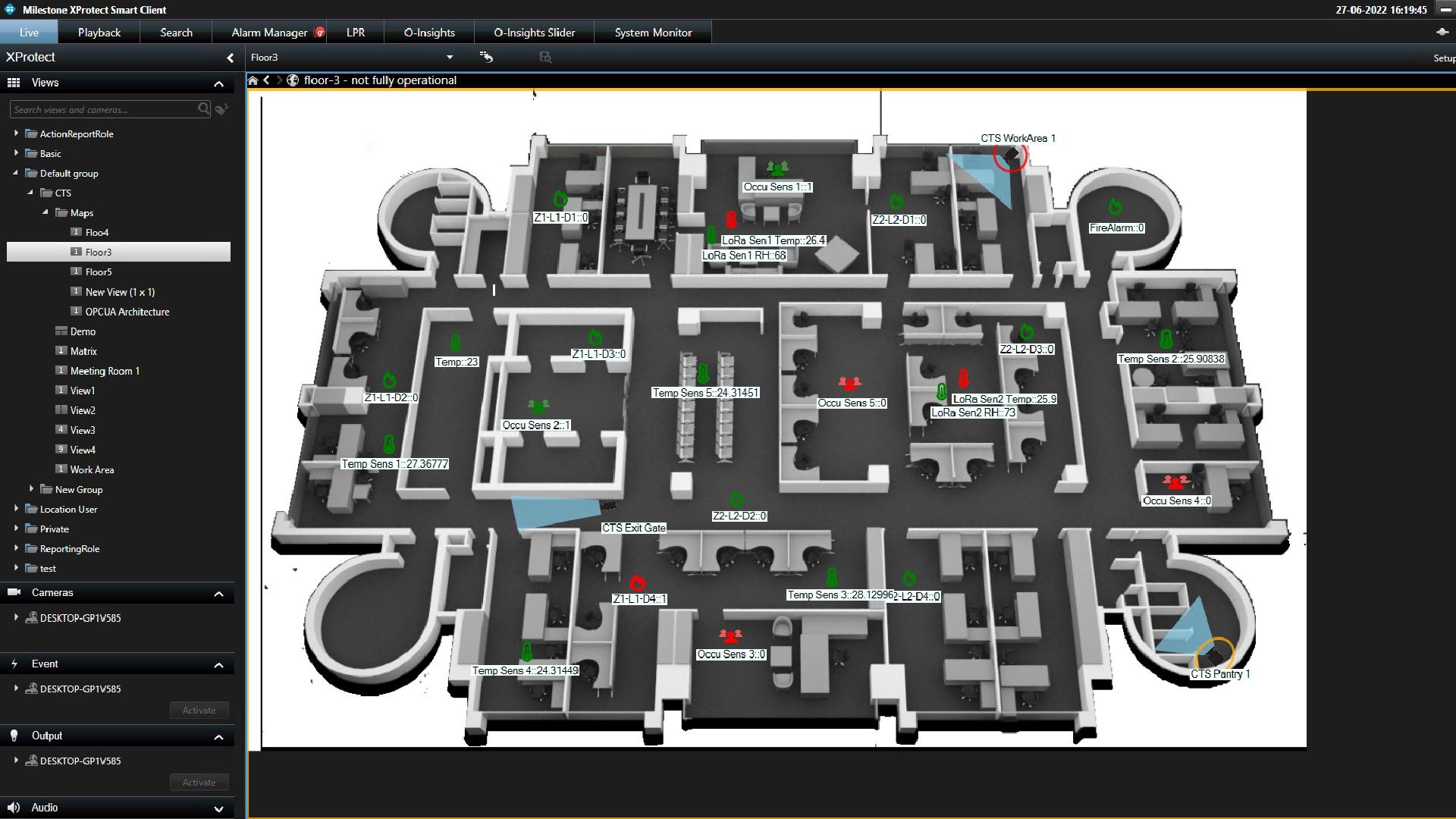Click the Z2-L2-D2 flame detector icon
The image size is (1456, 819).
pos(736,499)
